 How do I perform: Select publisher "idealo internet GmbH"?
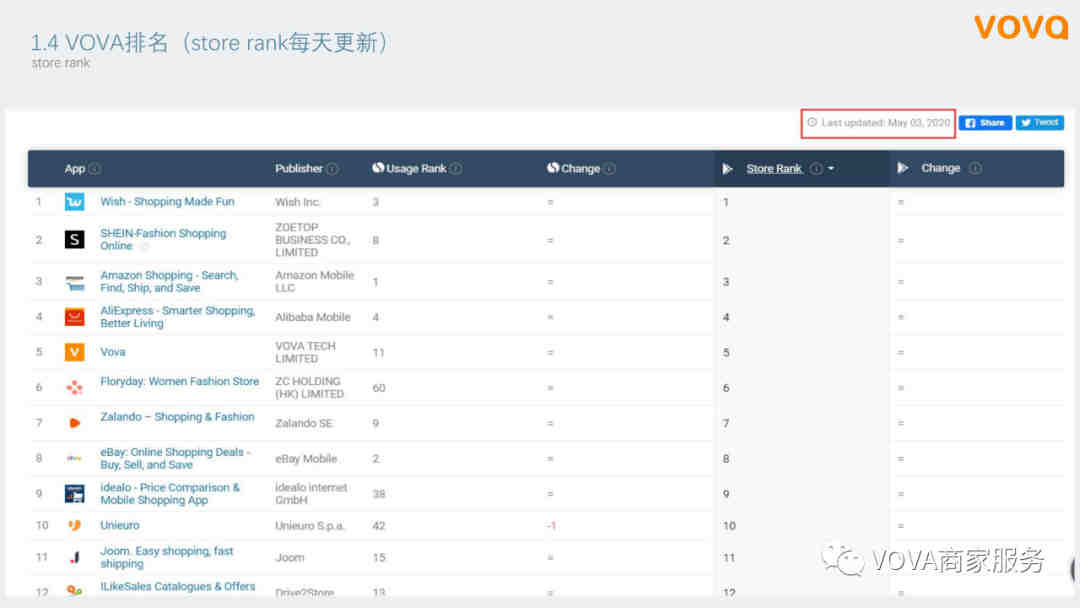click(x=311, y=494)
